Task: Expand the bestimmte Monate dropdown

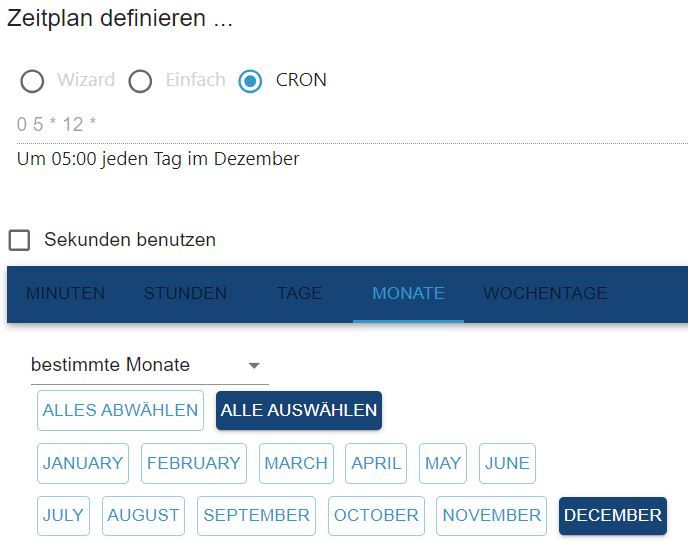Action: tap(149, 366)
